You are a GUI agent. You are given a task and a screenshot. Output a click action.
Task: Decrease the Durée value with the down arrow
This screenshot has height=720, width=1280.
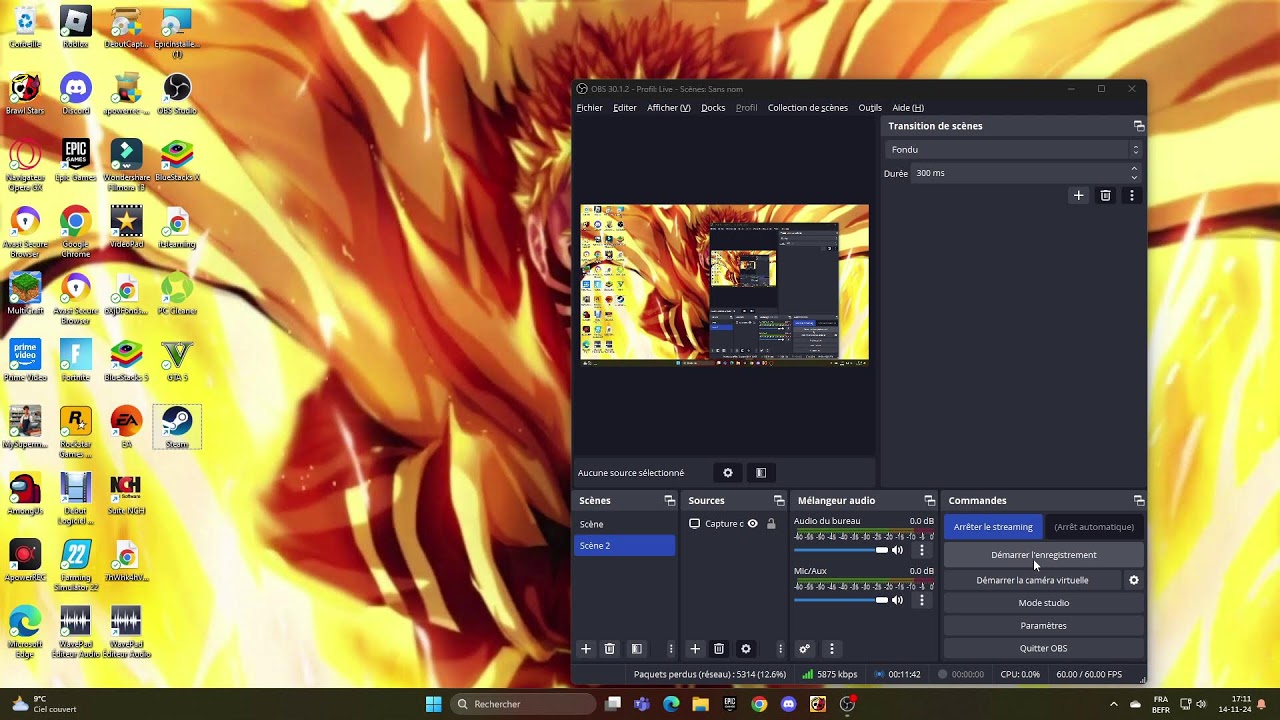1133,177
